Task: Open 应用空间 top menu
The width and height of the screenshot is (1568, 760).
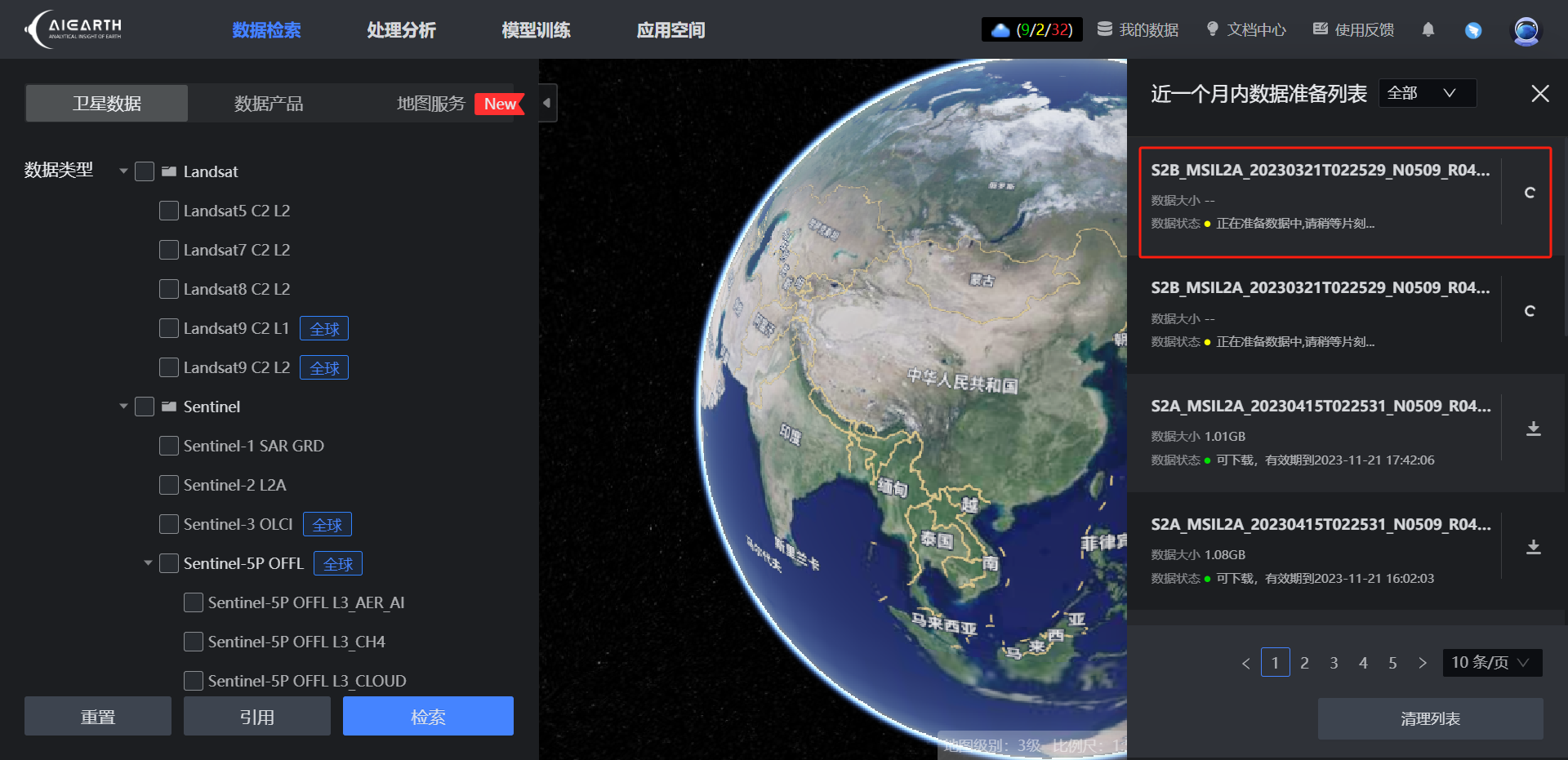Action: 670,30
